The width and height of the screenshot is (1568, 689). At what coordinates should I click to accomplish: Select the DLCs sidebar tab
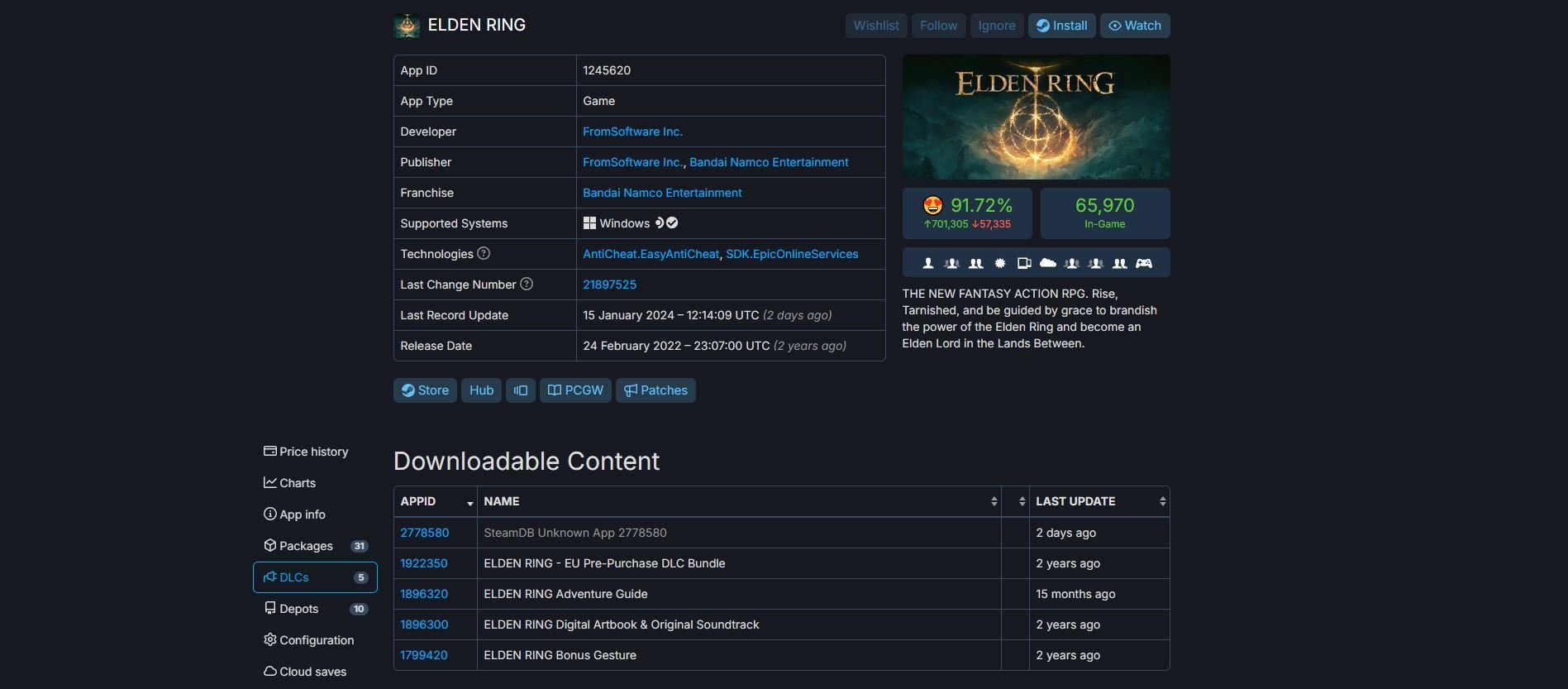tap(315, 577)
